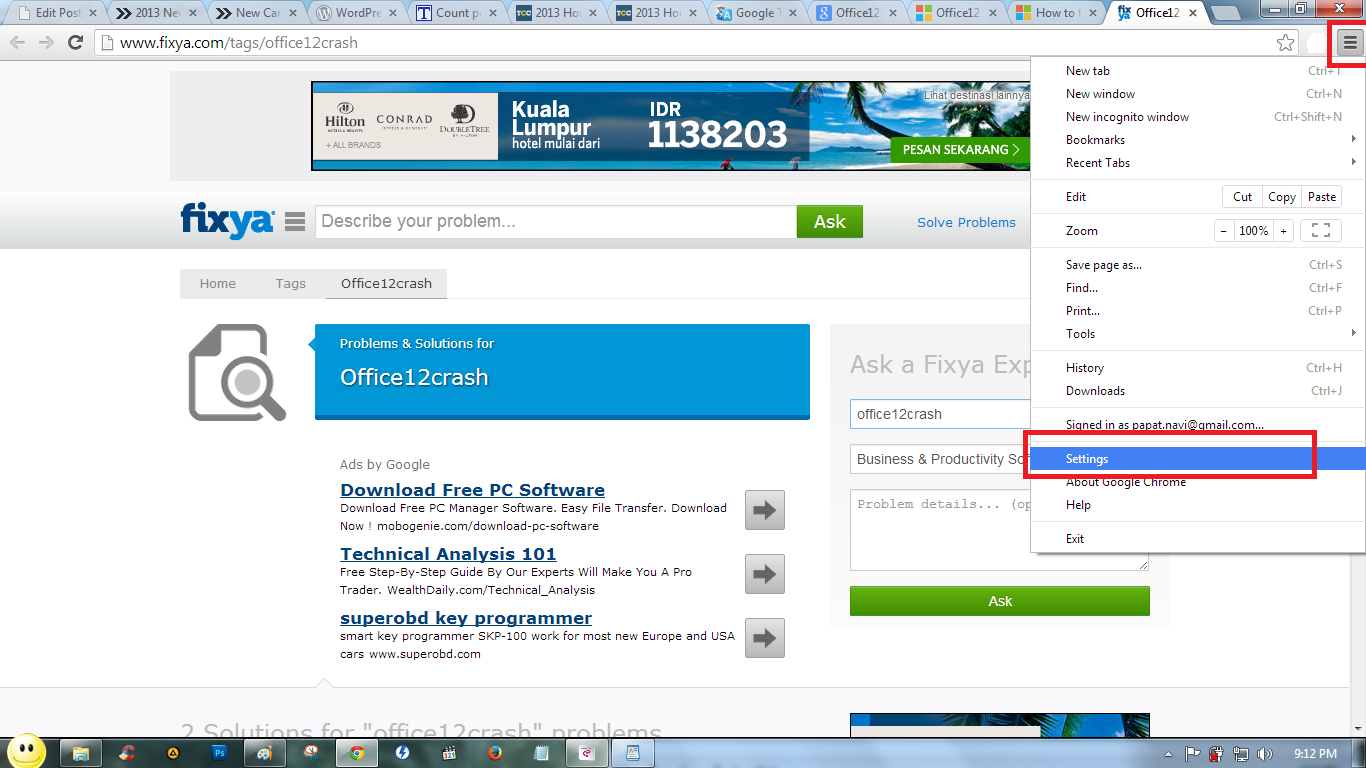This screenshot has height=768, width=1366.
Task: Go to the Tags breadcrumb
Action: (290, 283)
